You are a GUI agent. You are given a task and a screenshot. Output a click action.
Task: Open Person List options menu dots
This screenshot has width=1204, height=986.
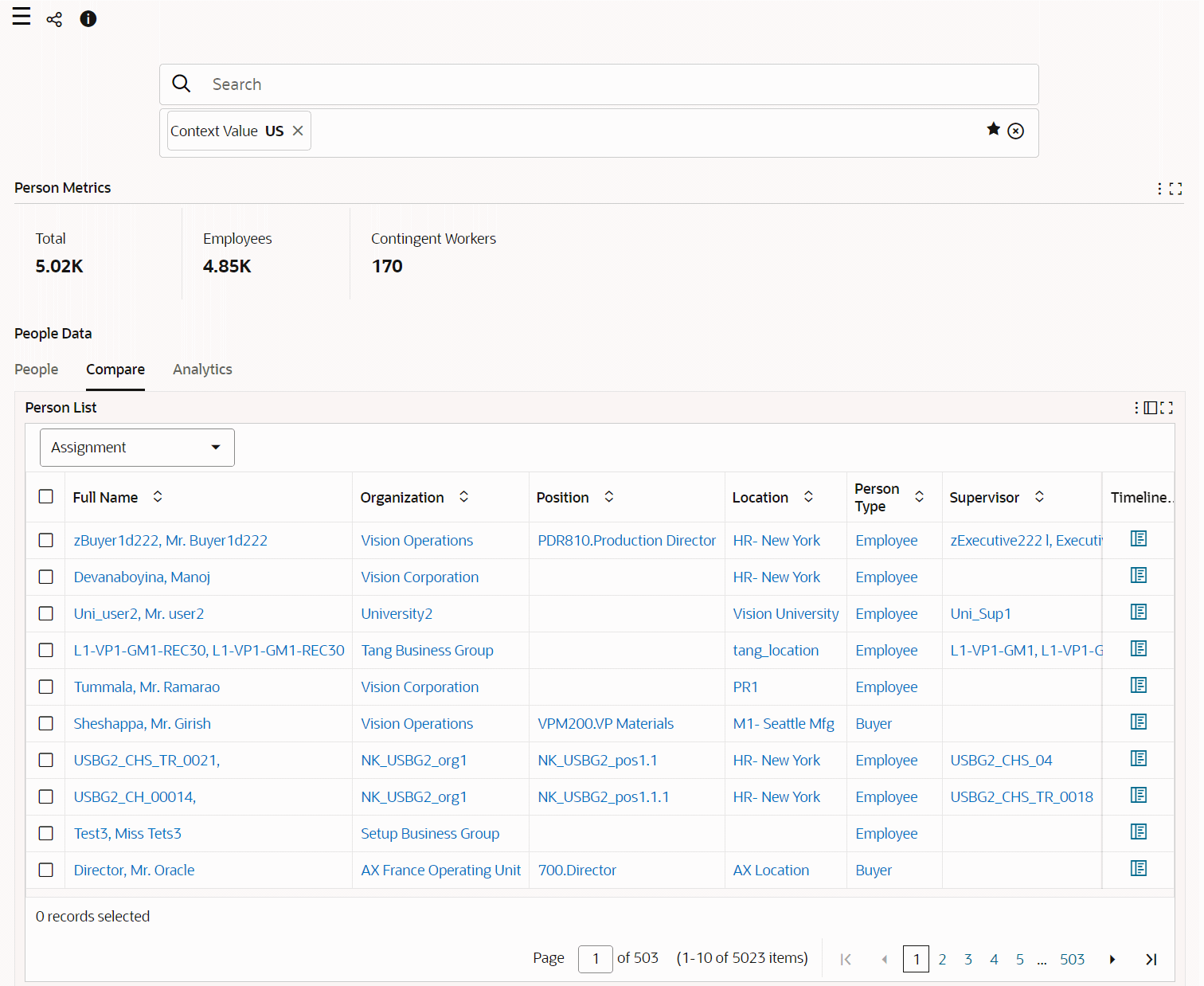pos(1136,408)
